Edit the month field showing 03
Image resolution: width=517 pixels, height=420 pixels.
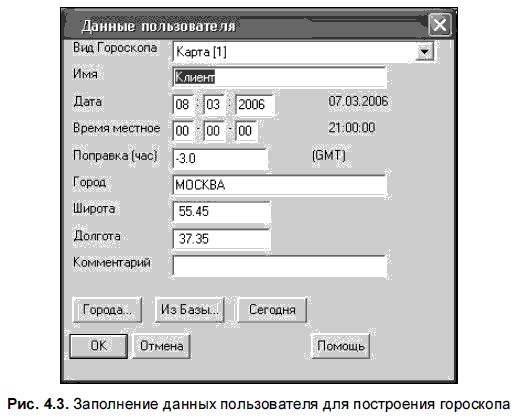(x=213, y=104)
